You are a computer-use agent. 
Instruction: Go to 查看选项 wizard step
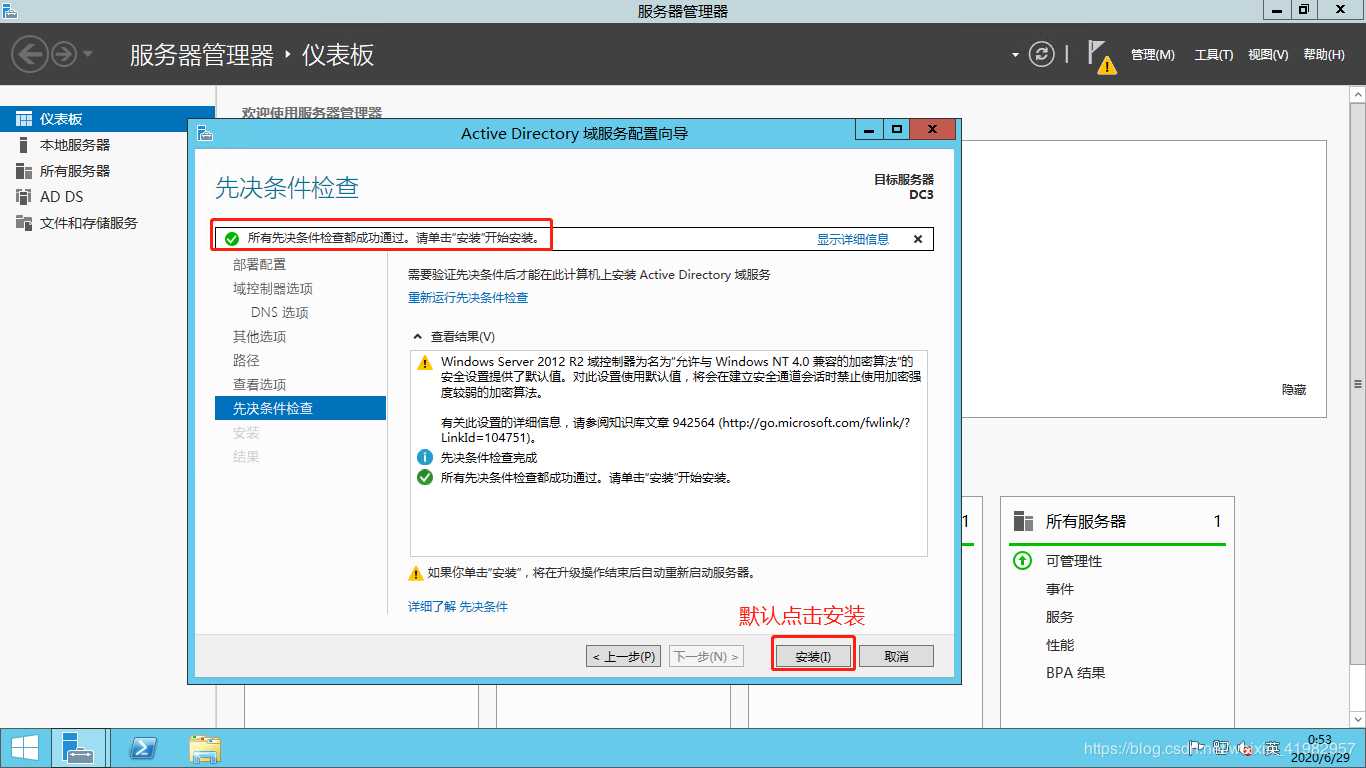pos(259,384)
